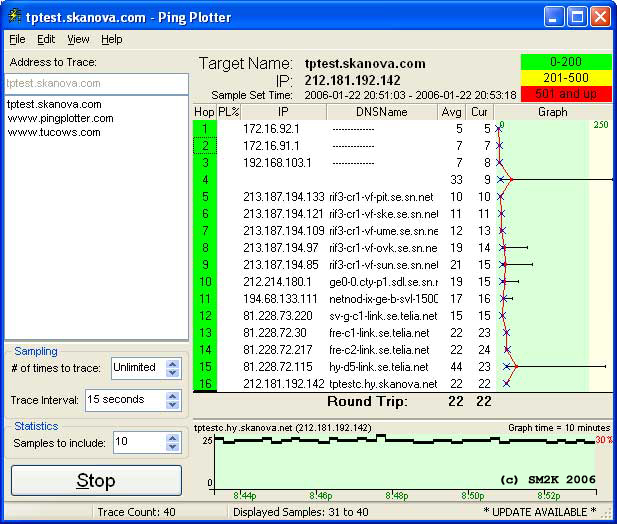Click IP 172.16.92.1 in hop table
Screen dimensions: 617x524
tap(271, 129)
